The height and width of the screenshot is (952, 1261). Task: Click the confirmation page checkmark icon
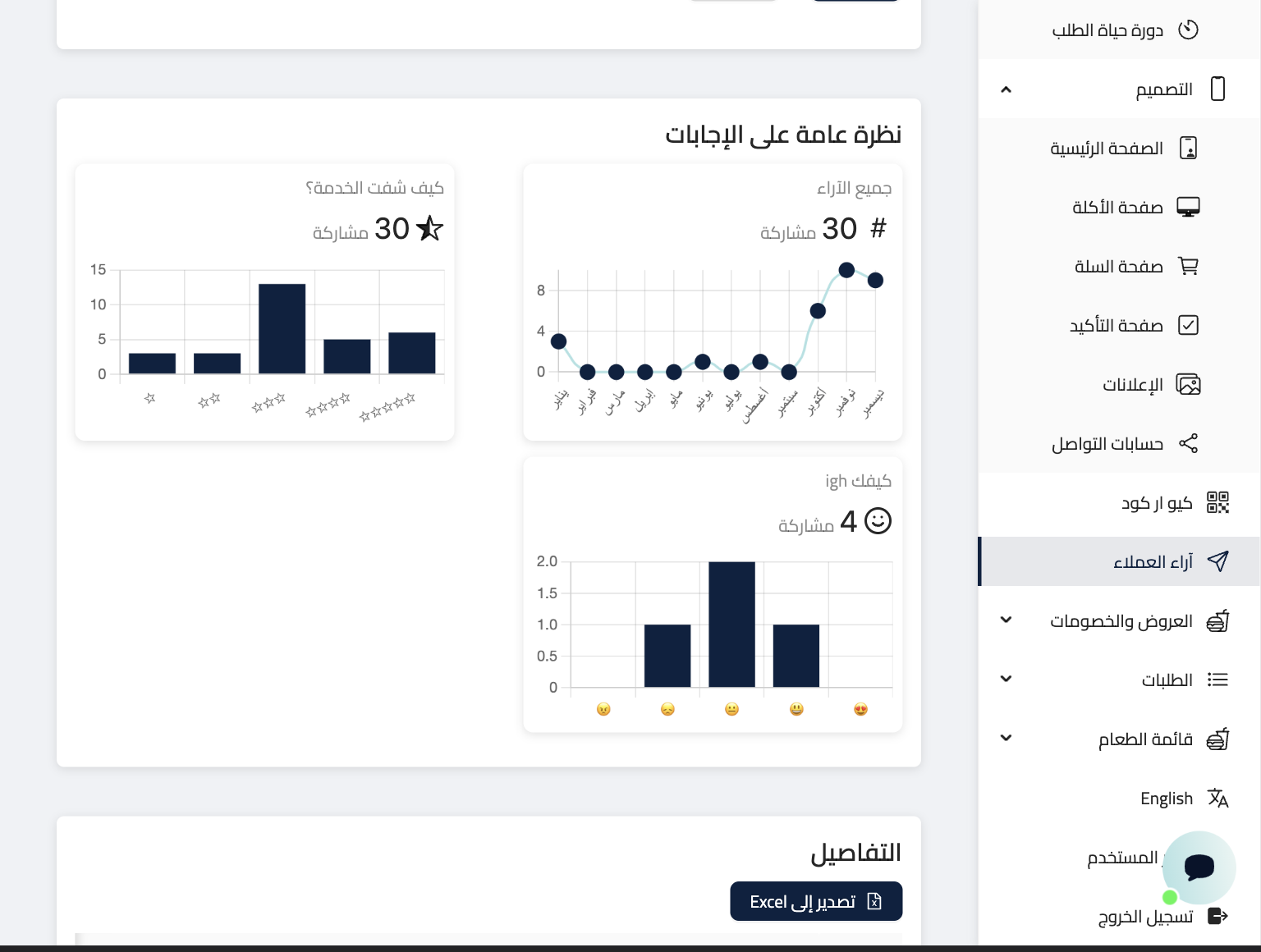pos(1188,325)
